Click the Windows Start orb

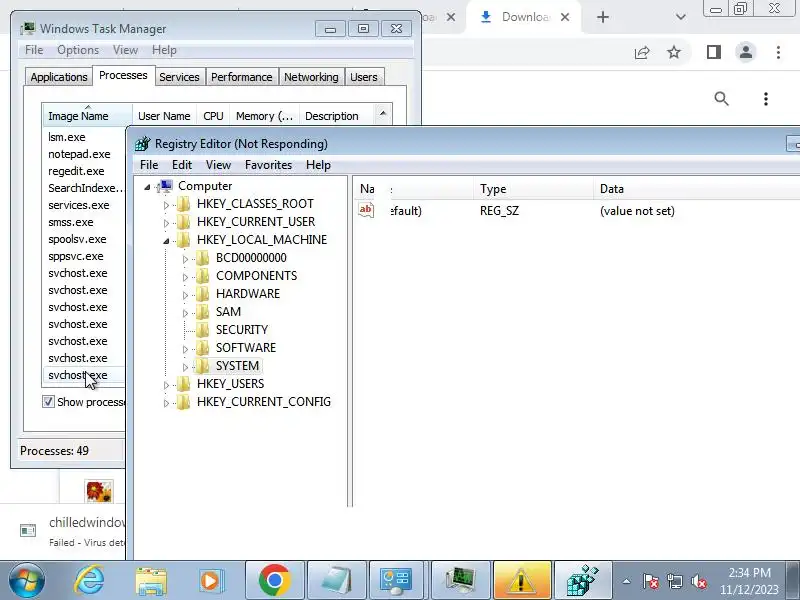(27, 581)
